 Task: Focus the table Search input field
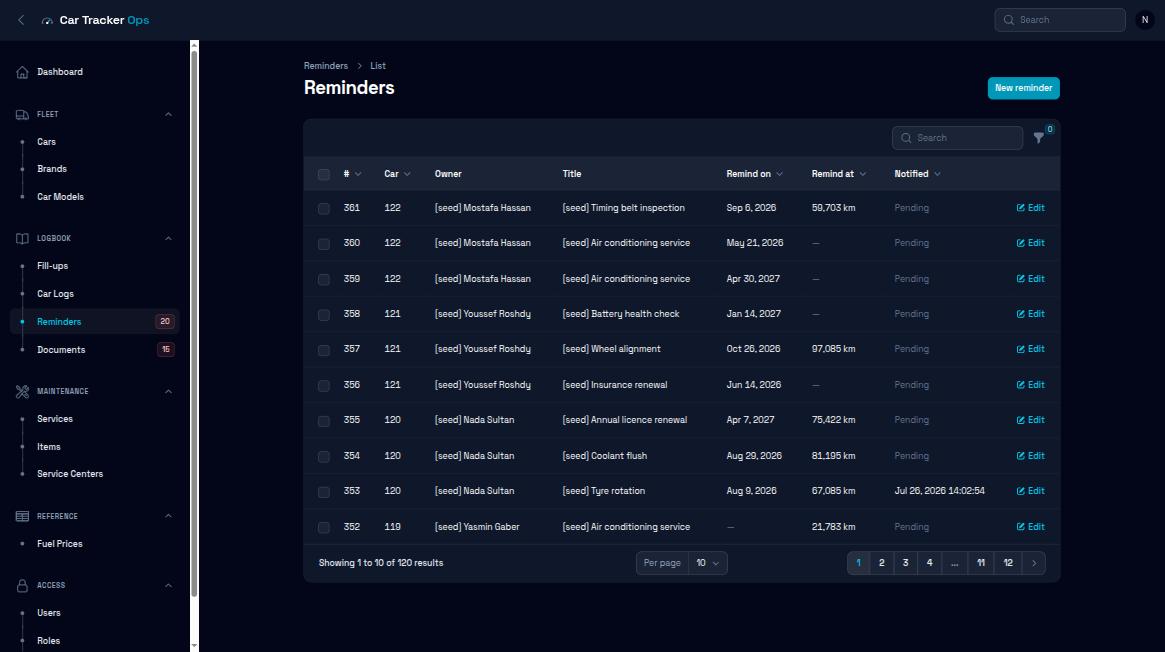(957, 138)
